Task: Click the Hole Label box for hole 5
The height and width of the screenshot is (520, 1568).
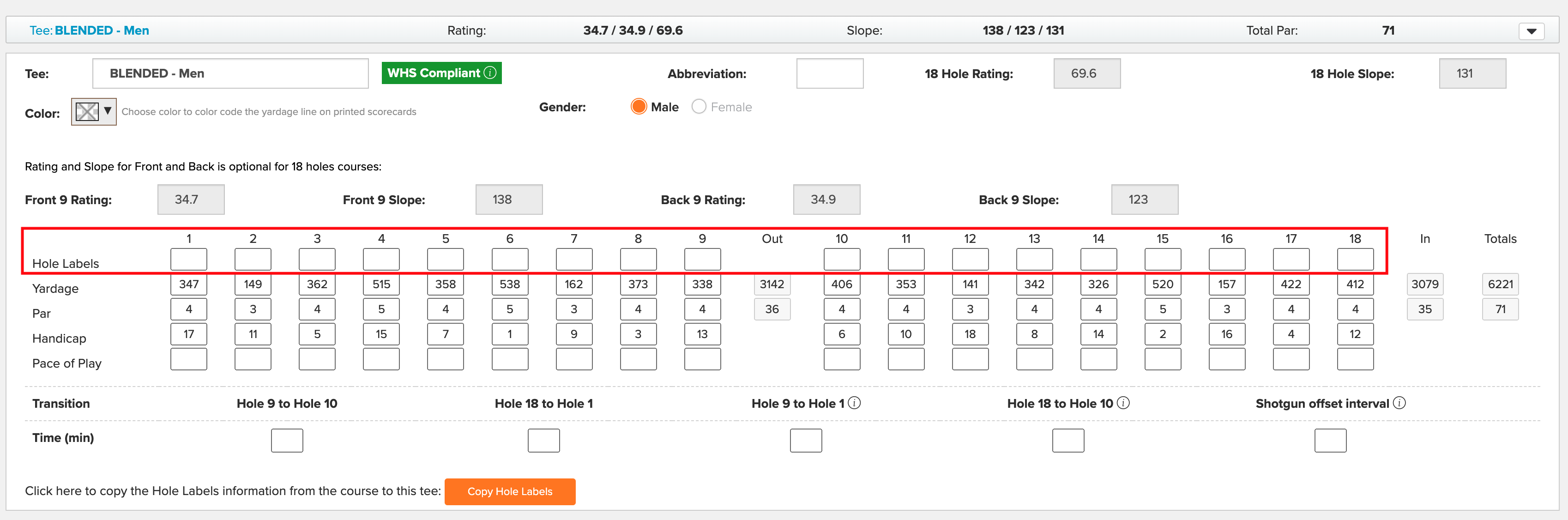Action: pyautogui.click(x=446, y=260)
